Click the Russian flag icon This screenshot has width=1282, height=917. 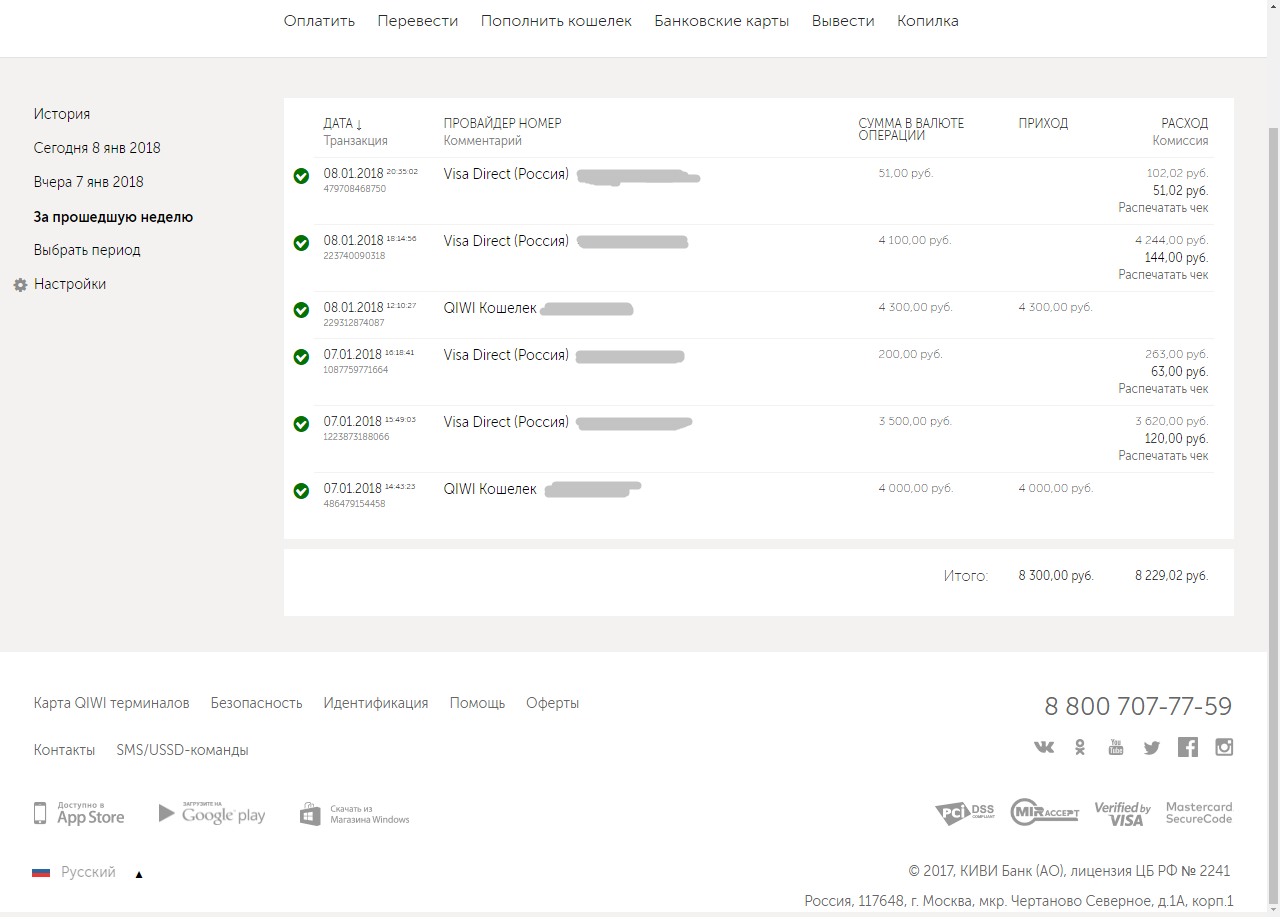pyautogui.click(x=41, y=873)
